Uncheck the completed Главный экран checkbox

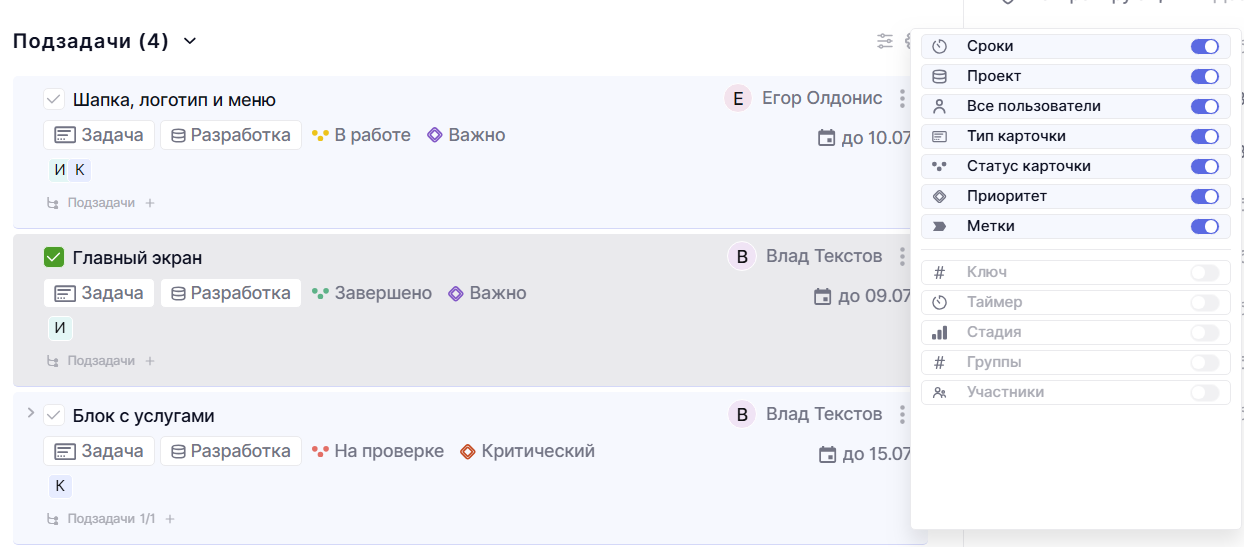[54, 258]
